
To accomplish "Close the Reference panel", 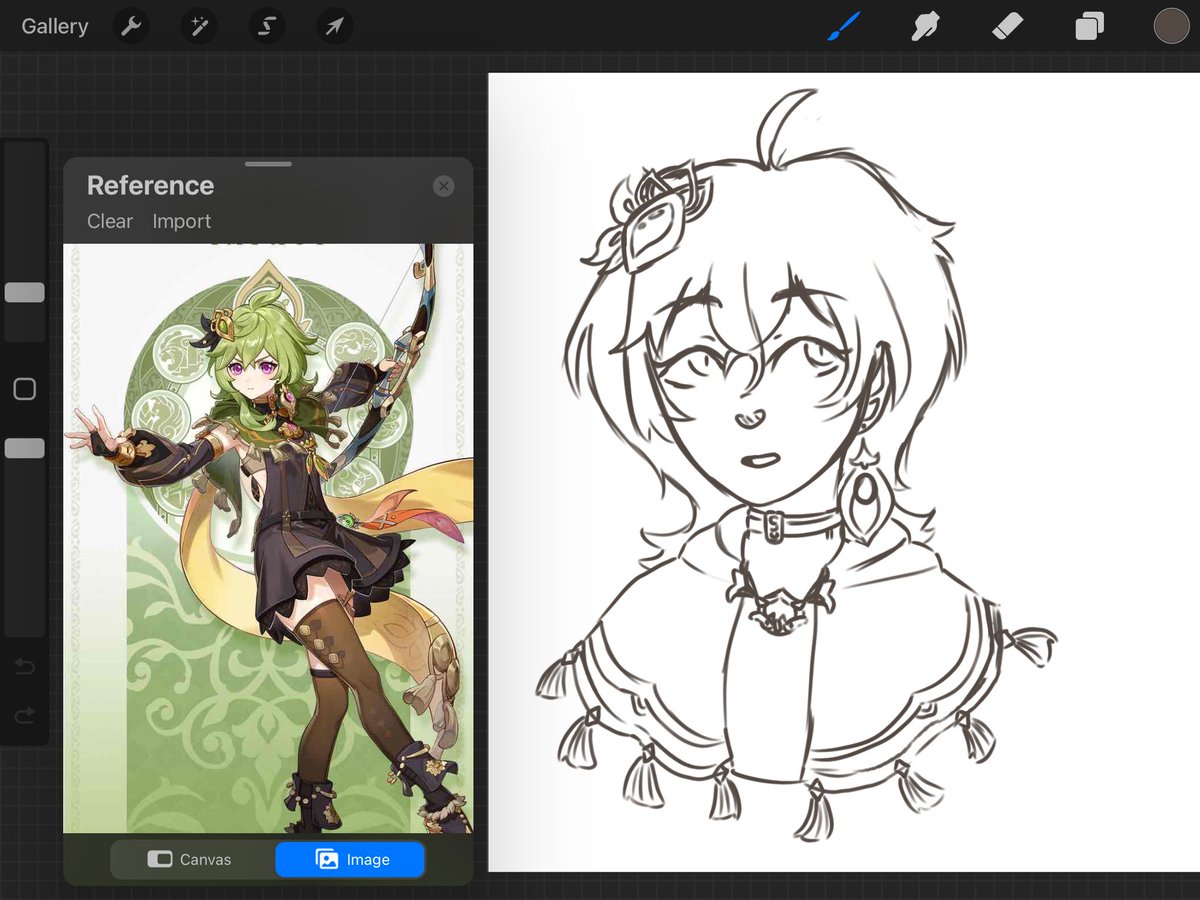I will pyautogui.click(x=444, y=186).
